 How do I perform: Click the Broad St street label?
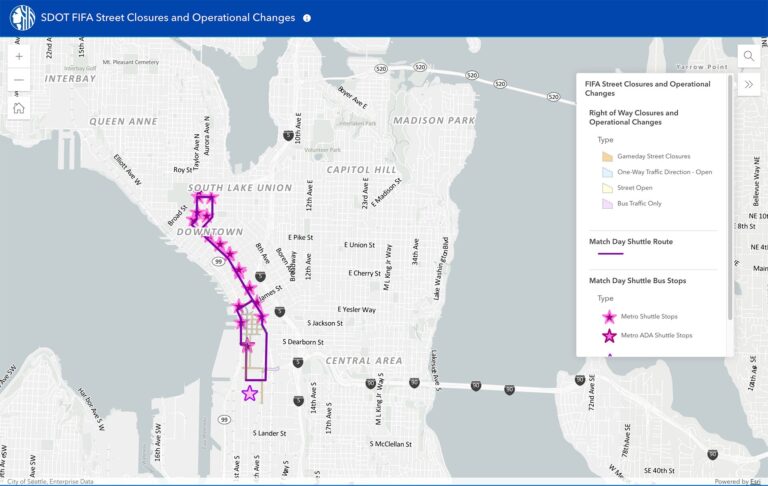(x=178, y=215)
